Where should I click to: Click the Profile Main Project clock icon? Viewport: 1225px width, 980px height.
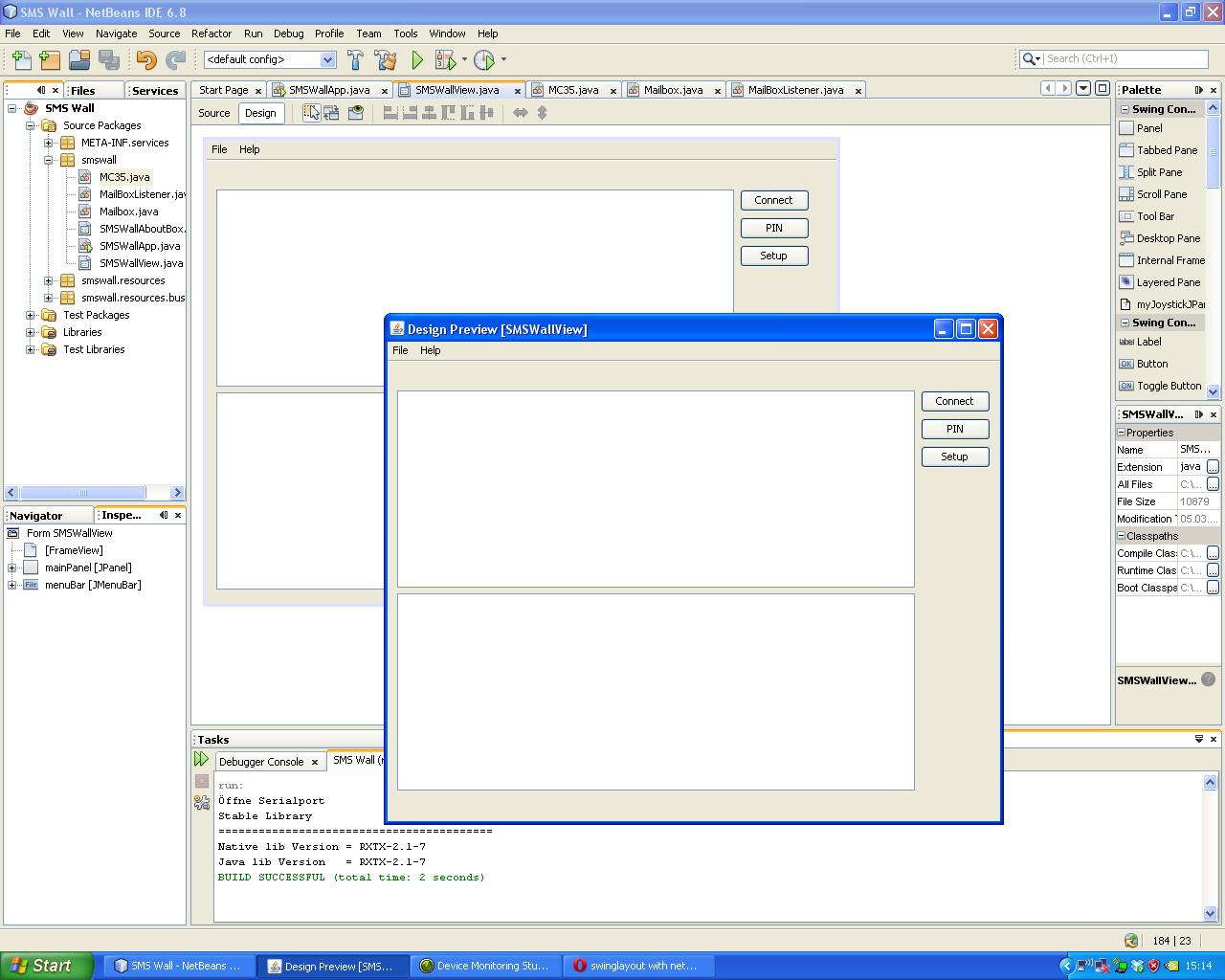484,59
